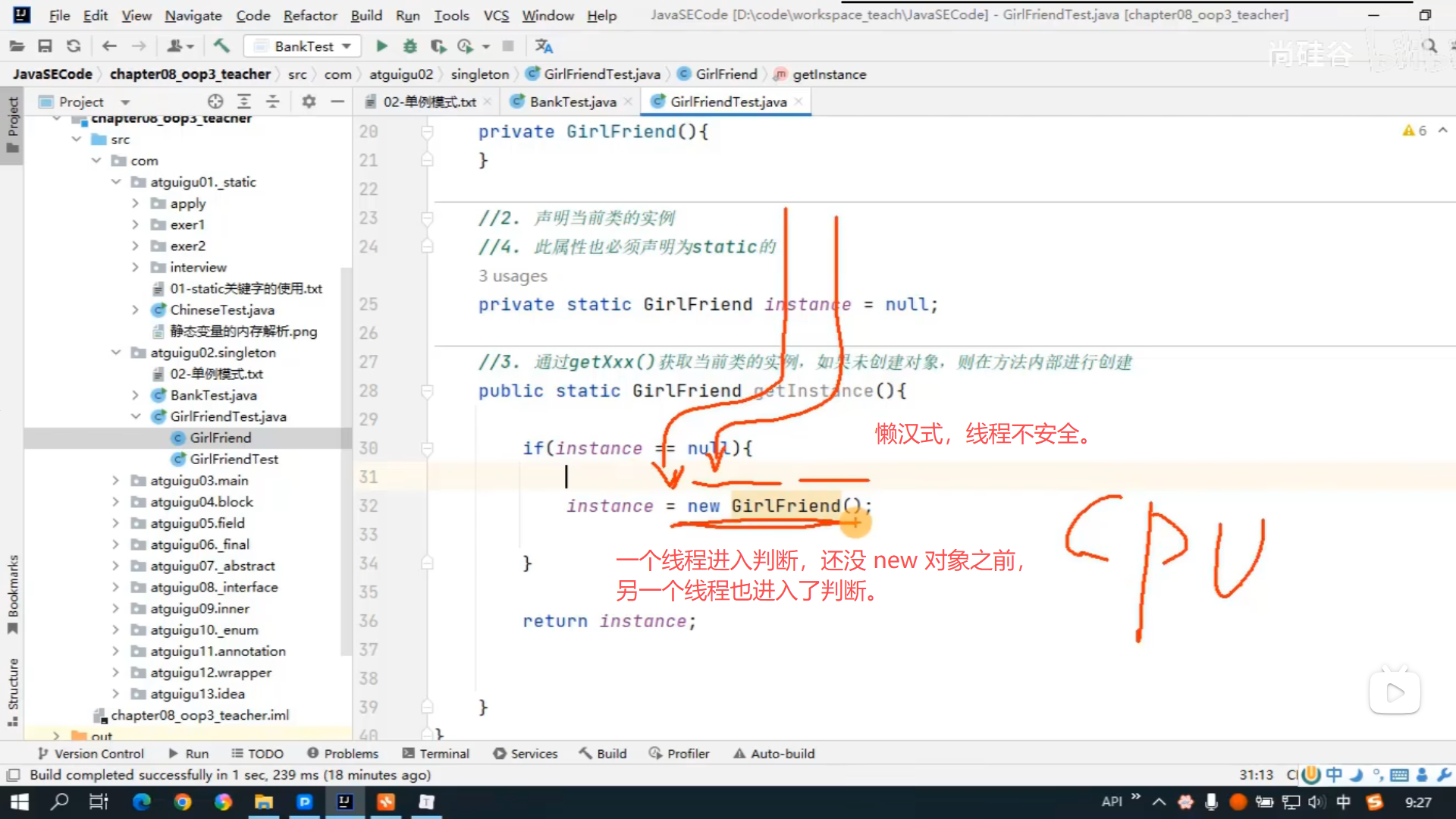Open the BankTest run configuration dropdown
This screenshot has width=1456, height=819.
point(303,46)
